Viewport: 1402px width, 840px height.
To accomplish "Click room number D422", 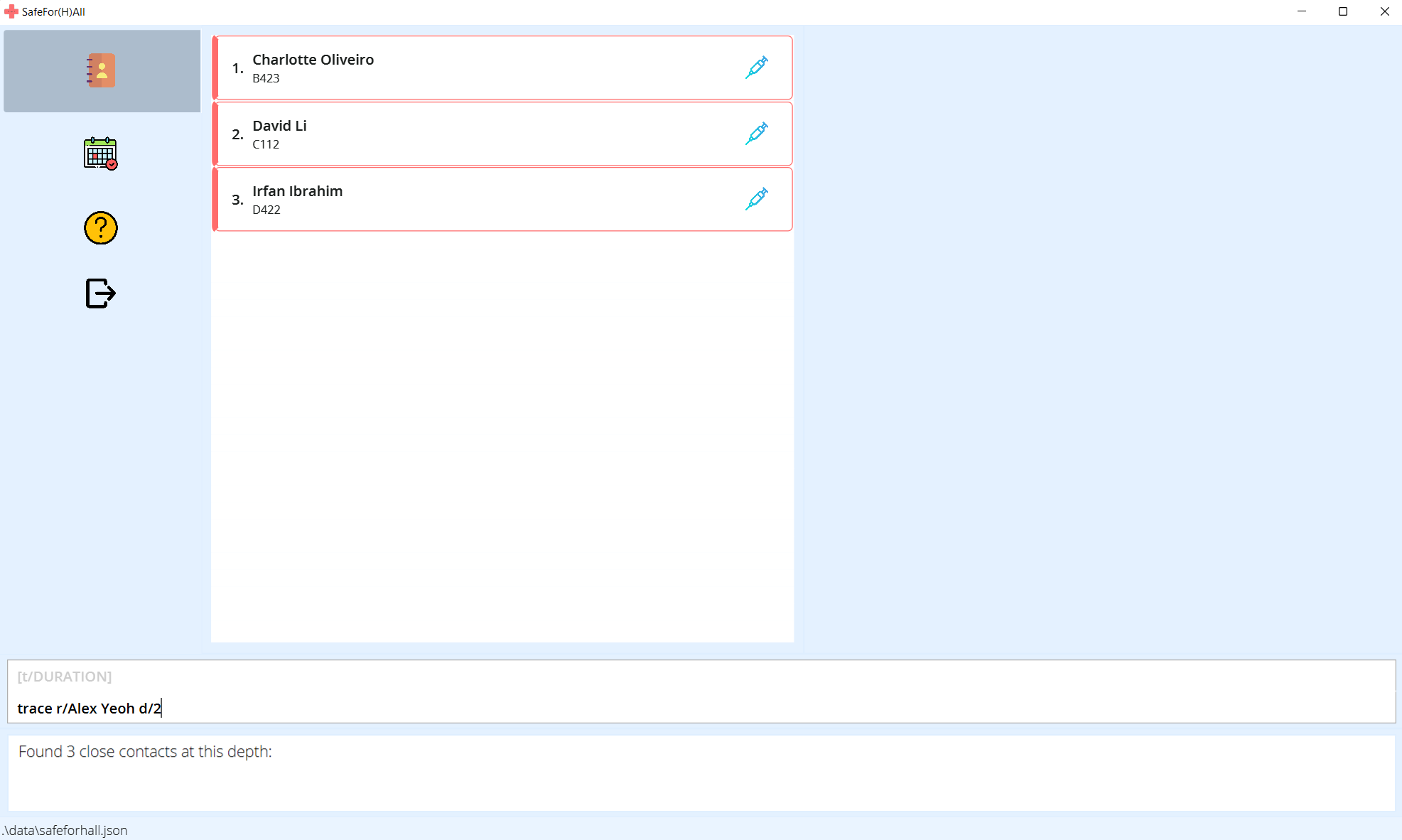I will tap(266, 210).
